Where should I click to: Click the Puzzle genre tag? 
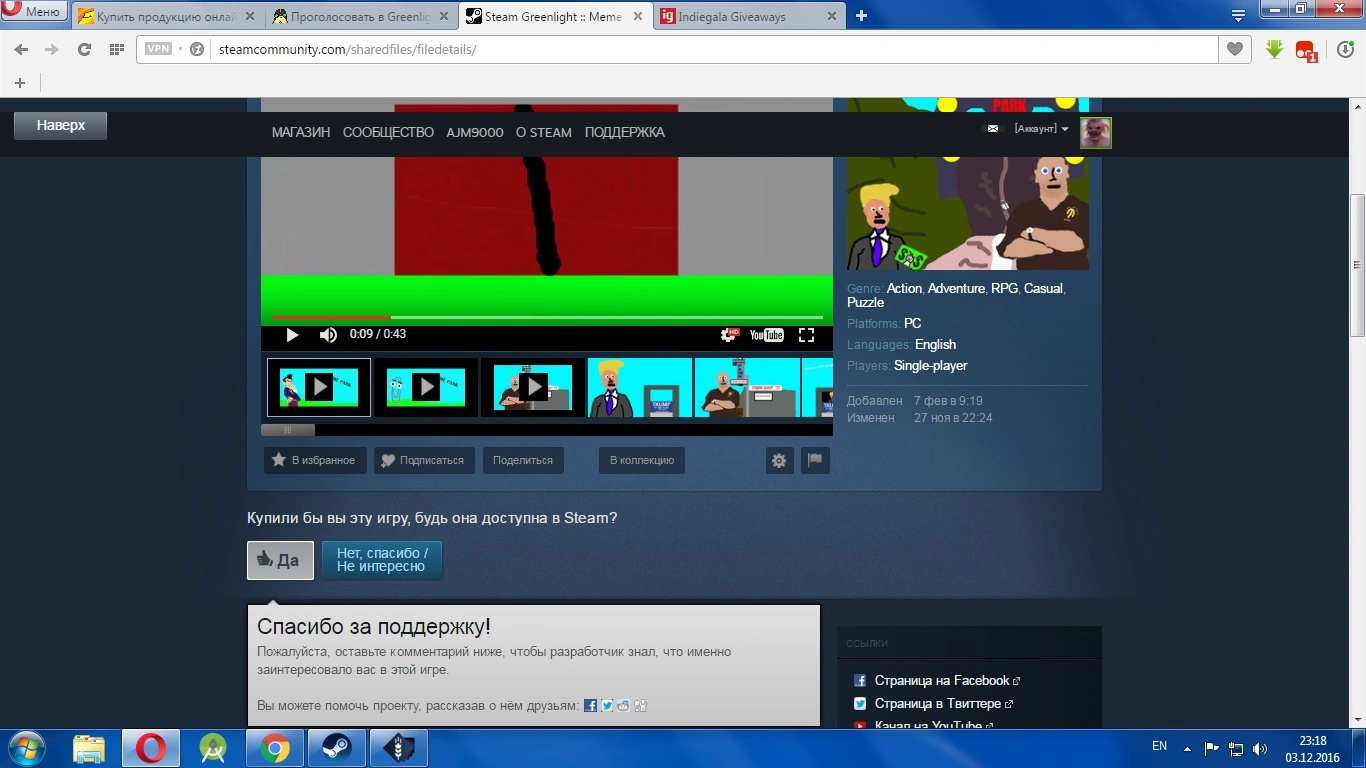[866, 302]
